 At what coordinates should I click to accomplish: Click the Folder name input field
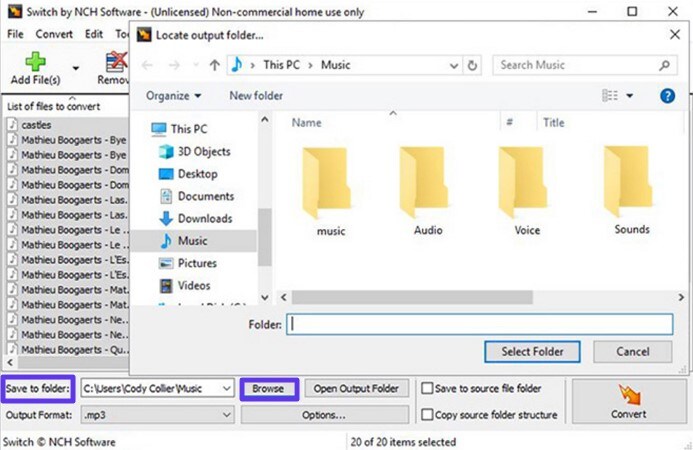[480, 324]
